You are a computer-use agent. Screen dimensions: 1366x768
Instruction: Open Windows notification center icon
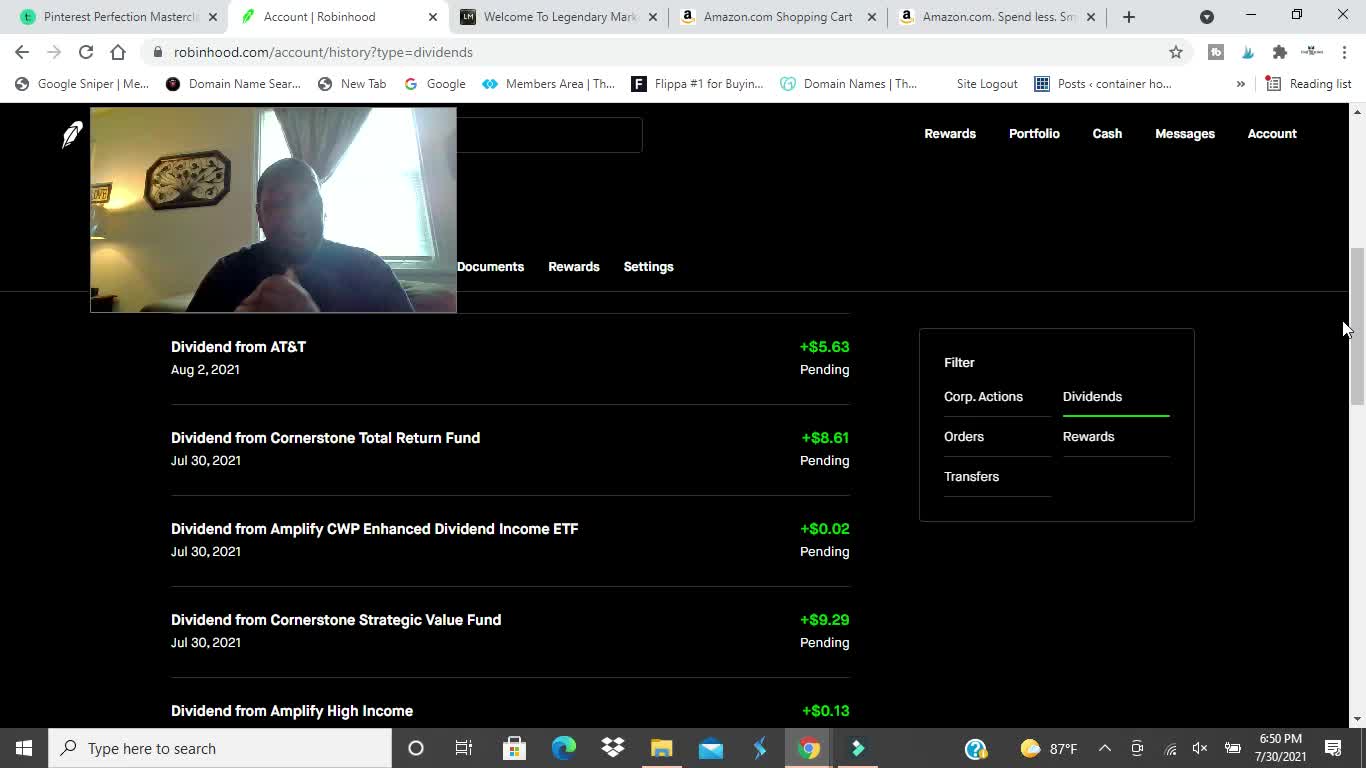click(x=1333, y=748)
